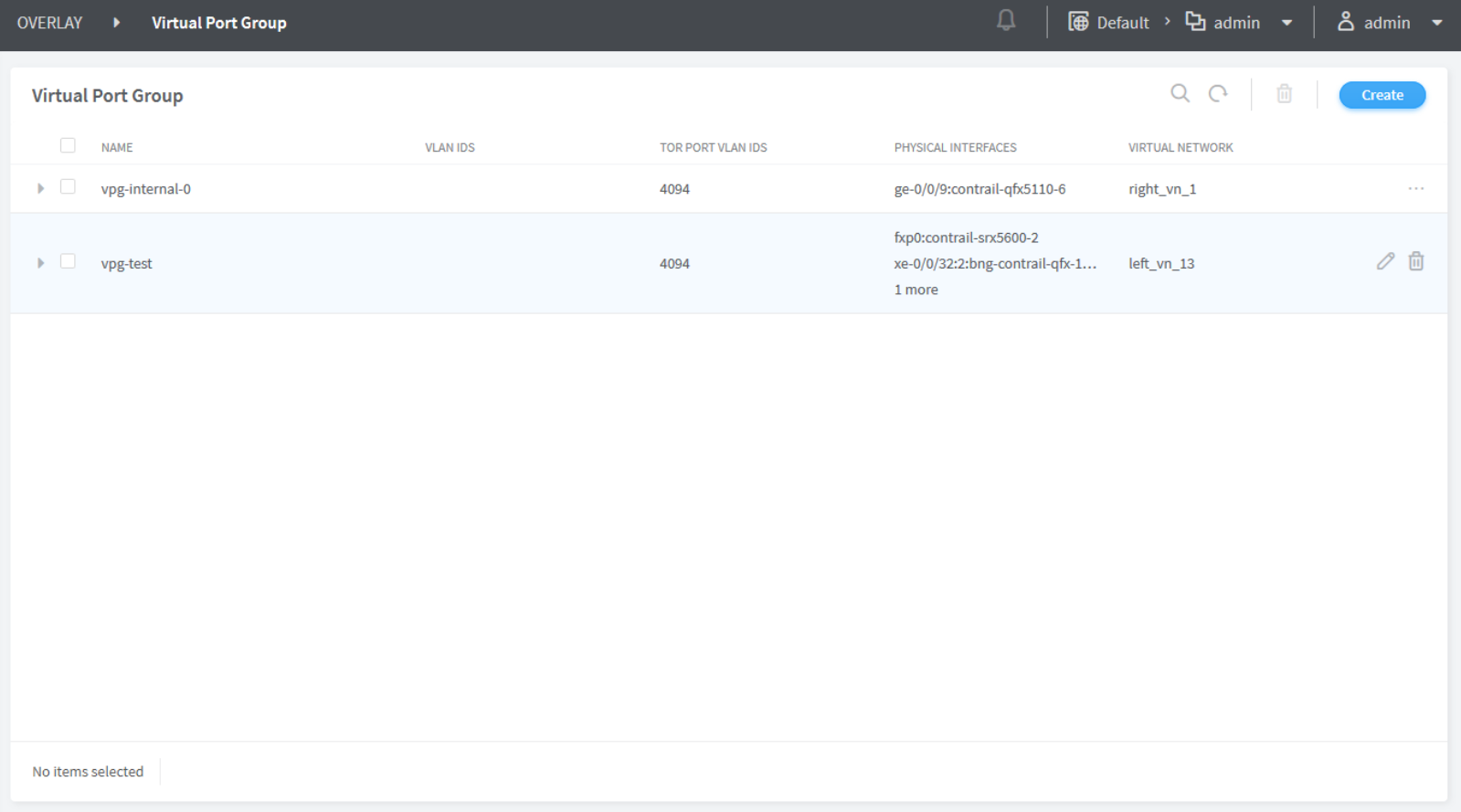Show the 1 more interfaces link

coord(916,290)
